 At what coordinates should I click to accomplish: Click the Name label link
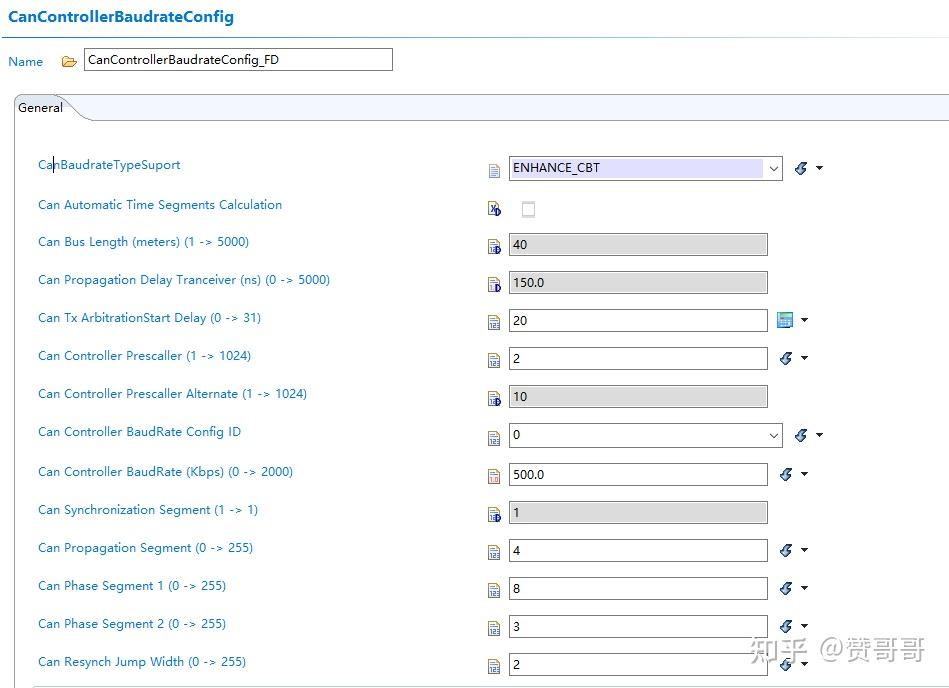[25, 62]
